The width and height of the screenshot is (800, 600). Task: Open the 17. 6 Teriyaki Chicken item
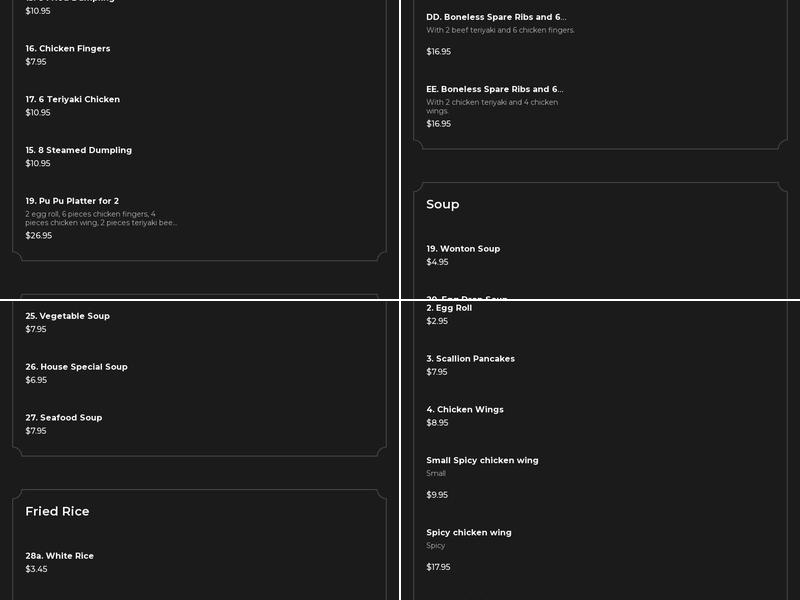[x=73, y=100]
